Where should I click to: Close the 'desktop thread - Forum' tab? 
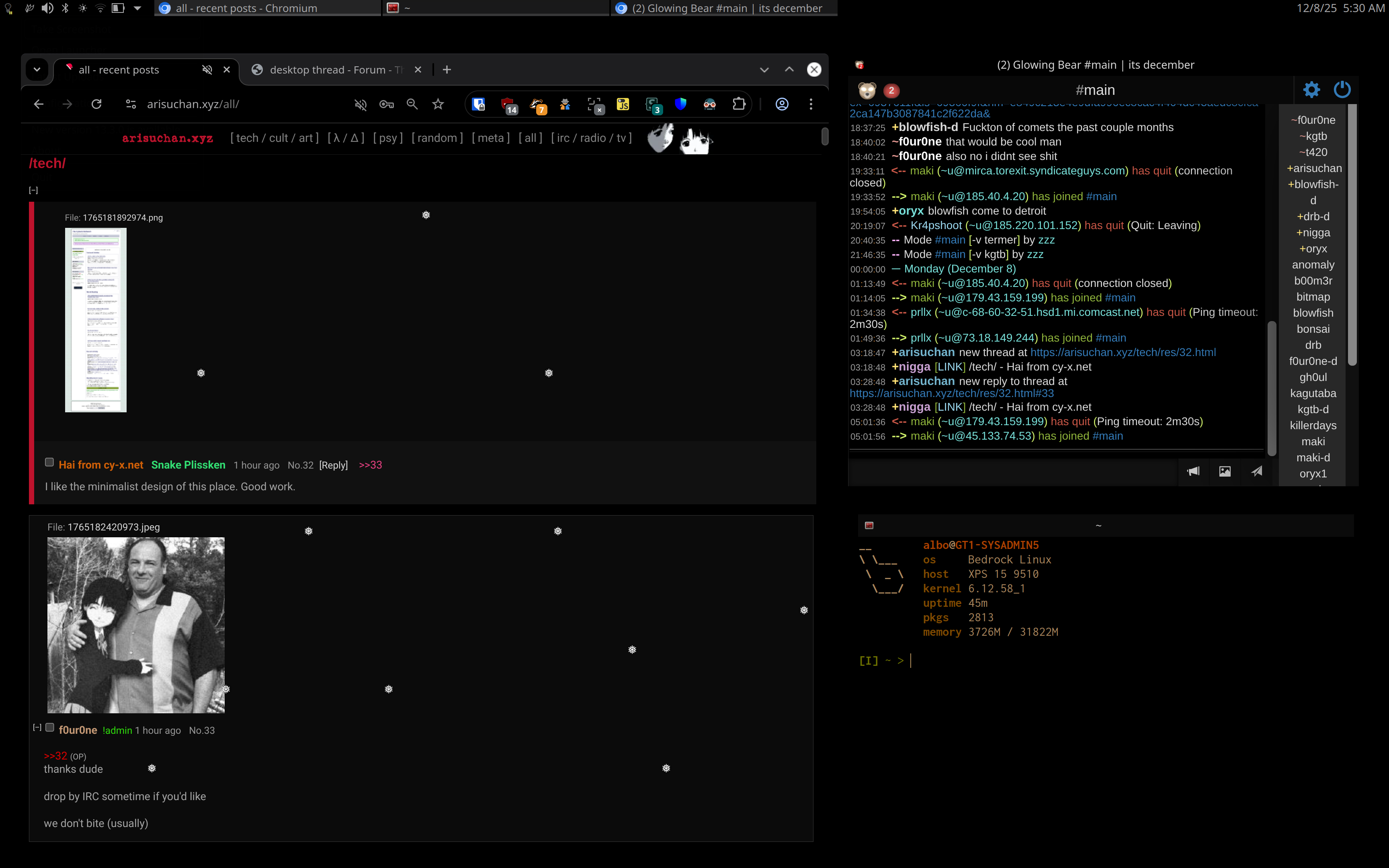click(x=418, y=70)
